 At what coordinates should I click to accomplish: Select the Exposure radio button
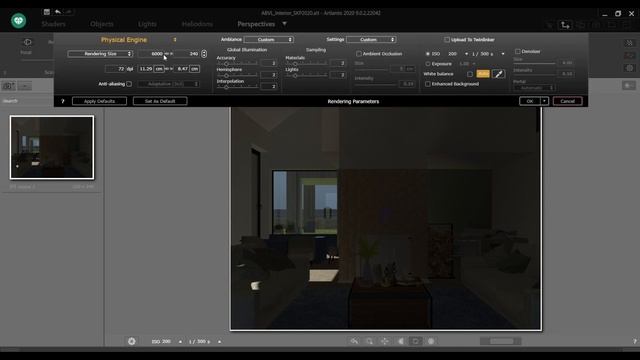point(427,64)
